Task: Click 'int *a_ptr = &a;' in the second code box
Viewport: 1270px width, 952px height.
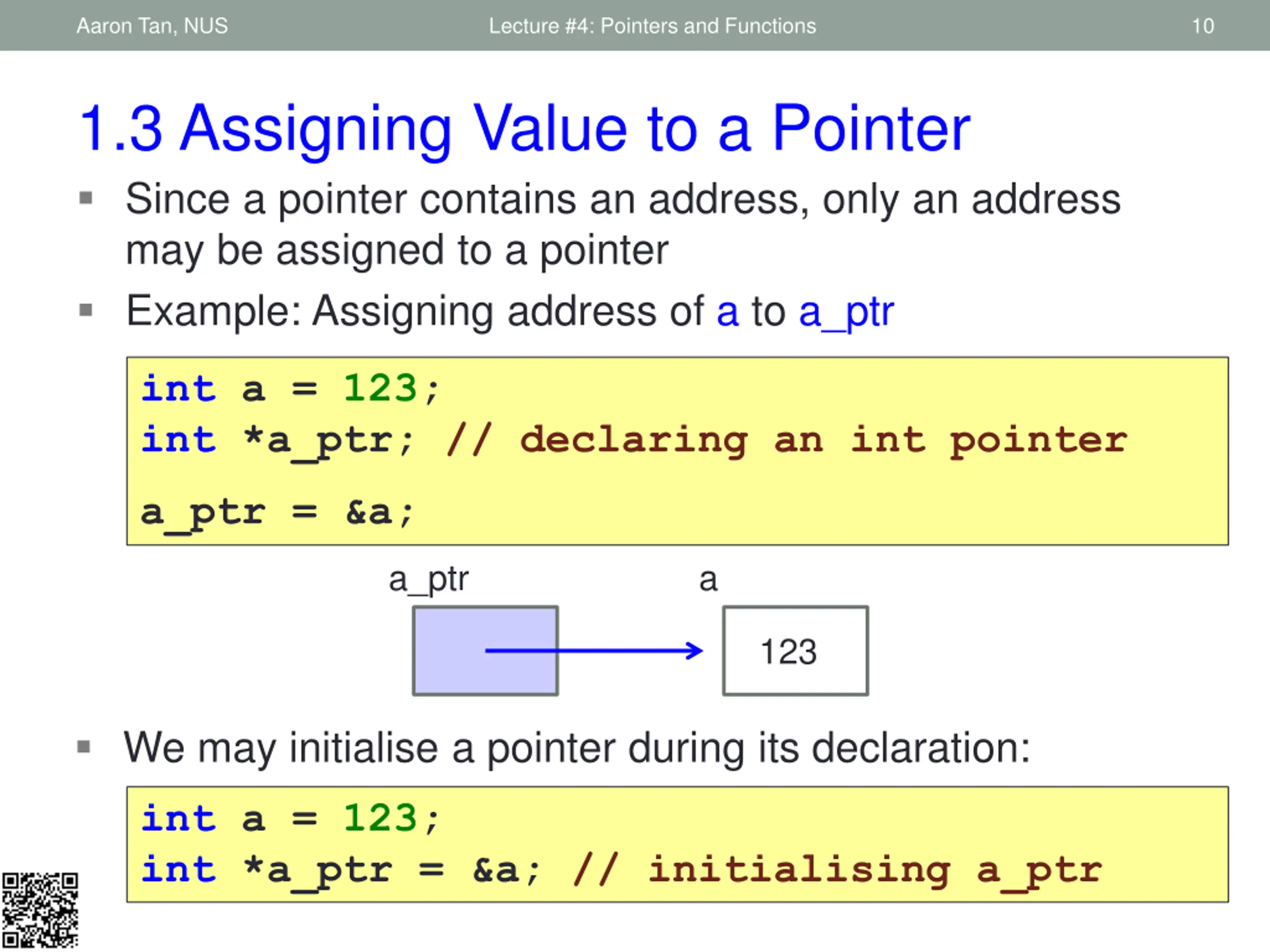Action: [340, 870]
